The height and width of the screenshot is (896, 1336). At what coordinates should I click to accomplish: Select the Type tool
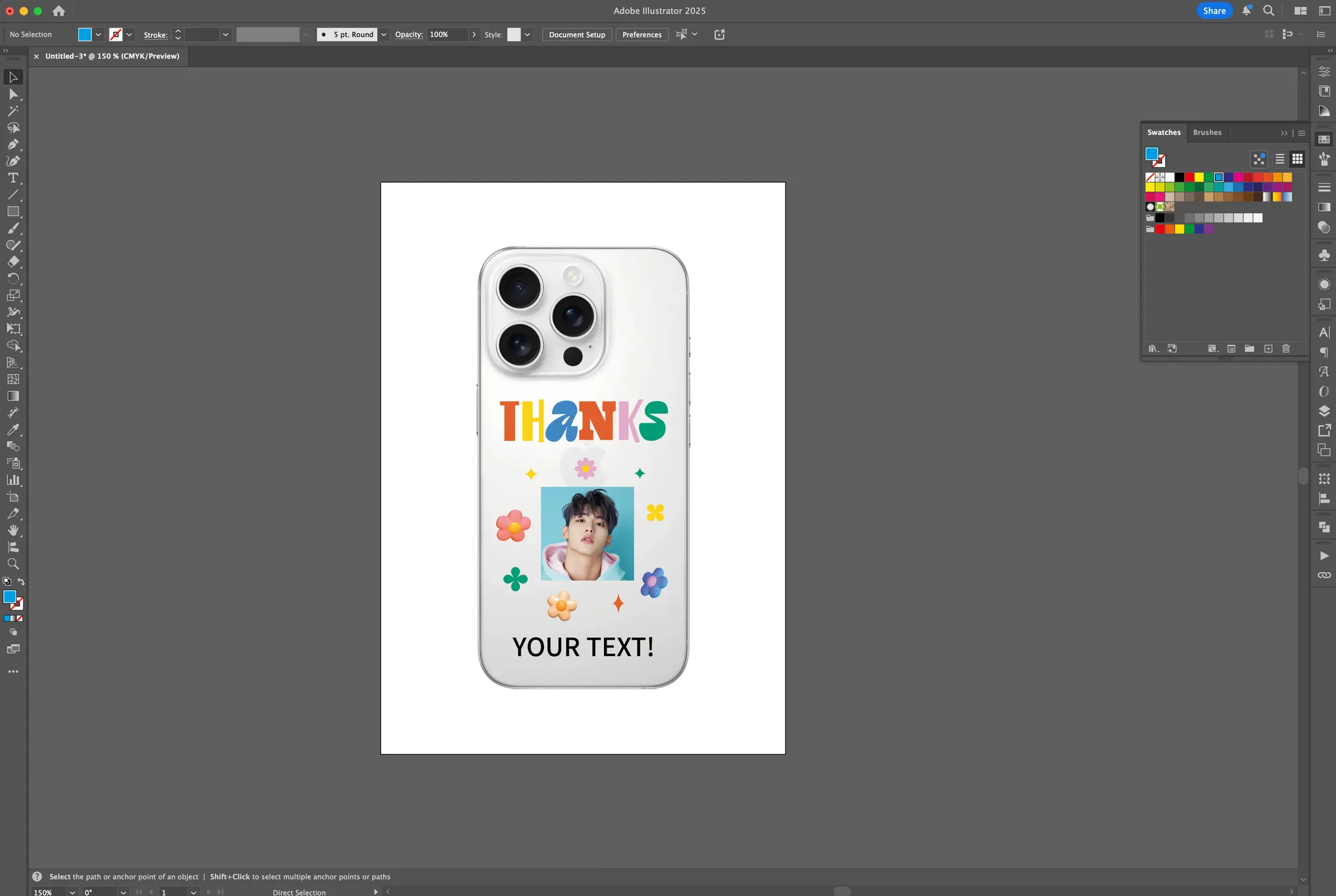pyautogui.click(x=12, y=178)
